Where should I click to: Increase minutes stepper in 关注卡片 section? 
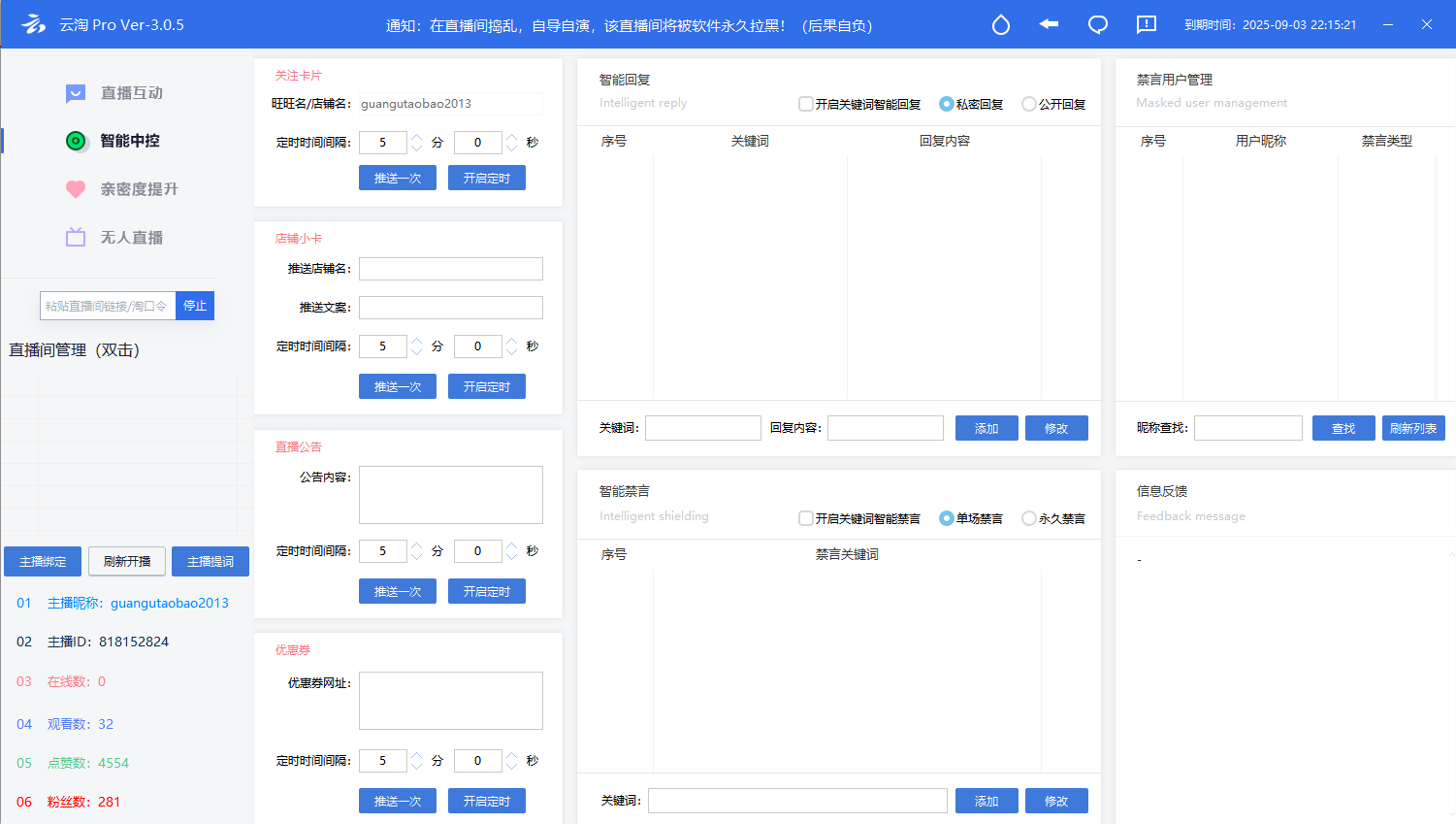coord(417,138)
